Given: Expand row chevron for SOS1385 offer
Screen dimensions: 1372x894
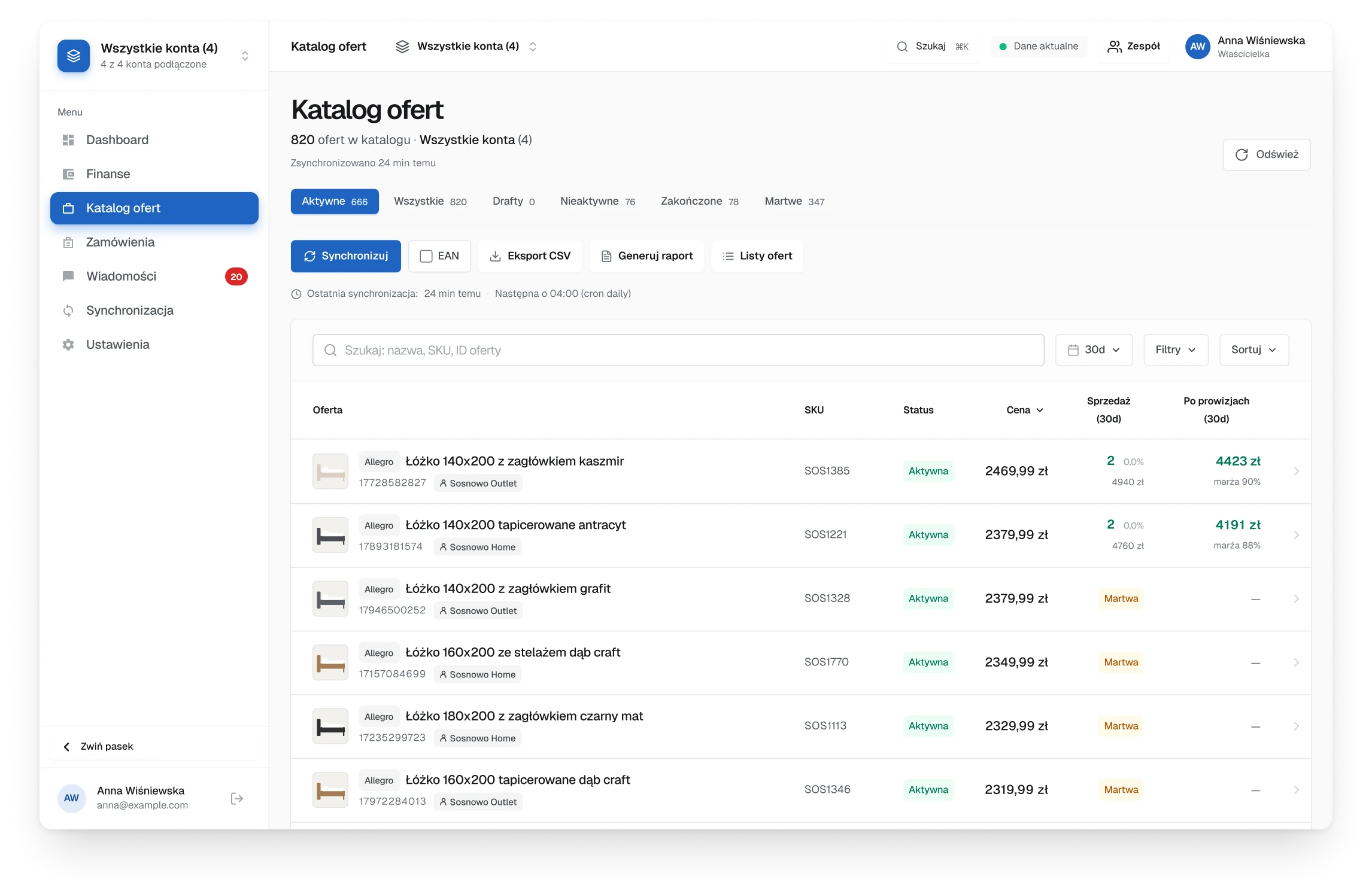Looking at the screenshot, I should coord(1296,472).
